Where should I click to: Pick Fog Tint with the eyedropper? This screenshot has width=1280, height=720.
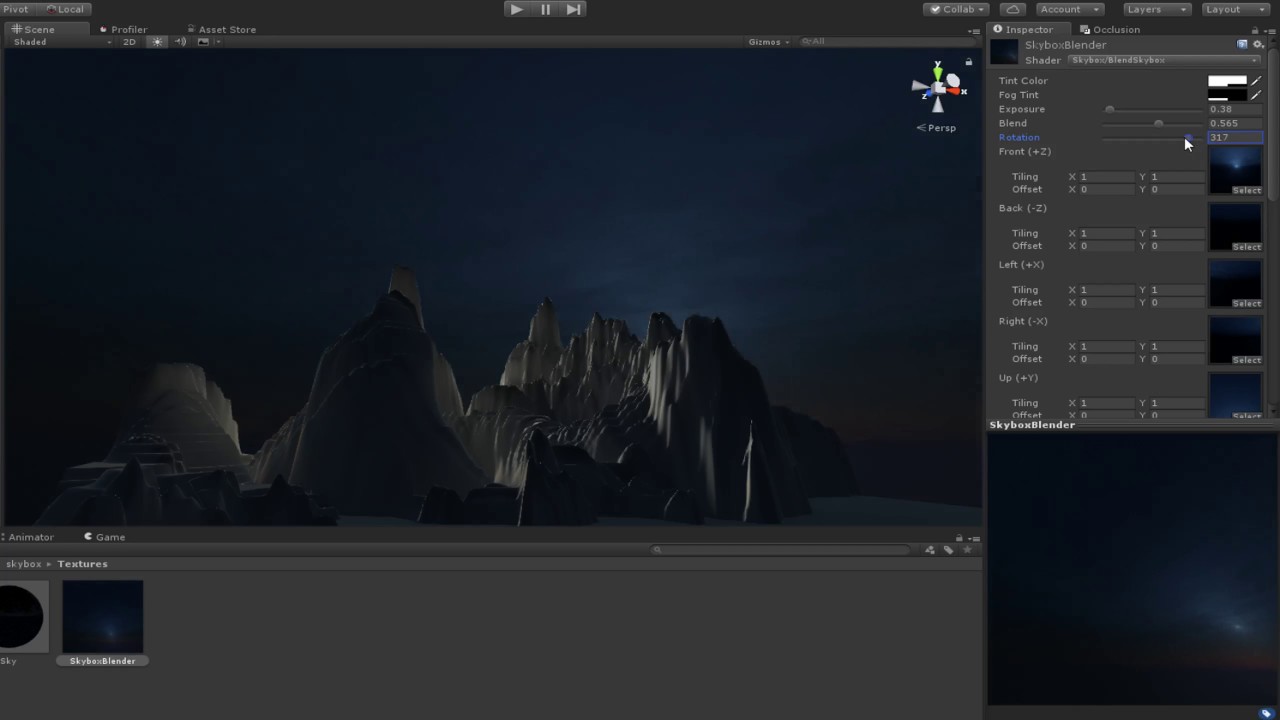[1256, 95]
